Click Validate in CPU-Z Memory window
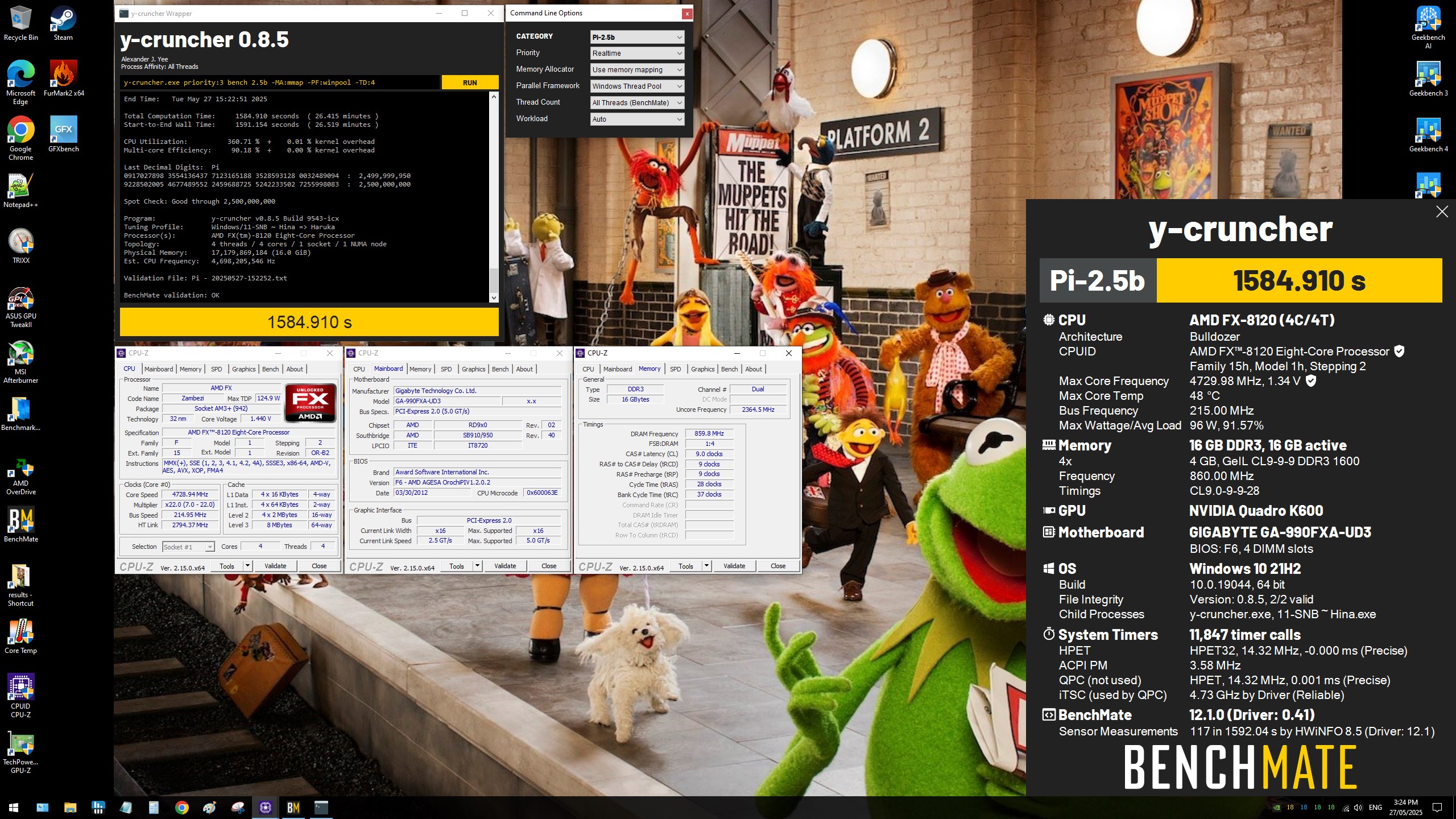 pyautogui.click(x=734, y=566)
